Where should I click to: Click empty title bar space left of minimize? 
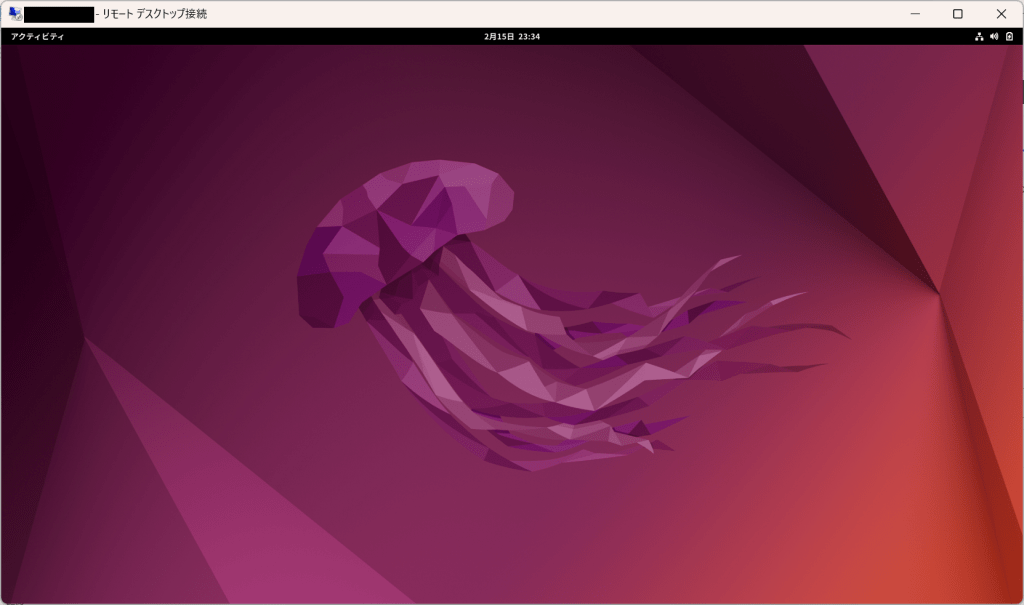click(x=600, y=14)
